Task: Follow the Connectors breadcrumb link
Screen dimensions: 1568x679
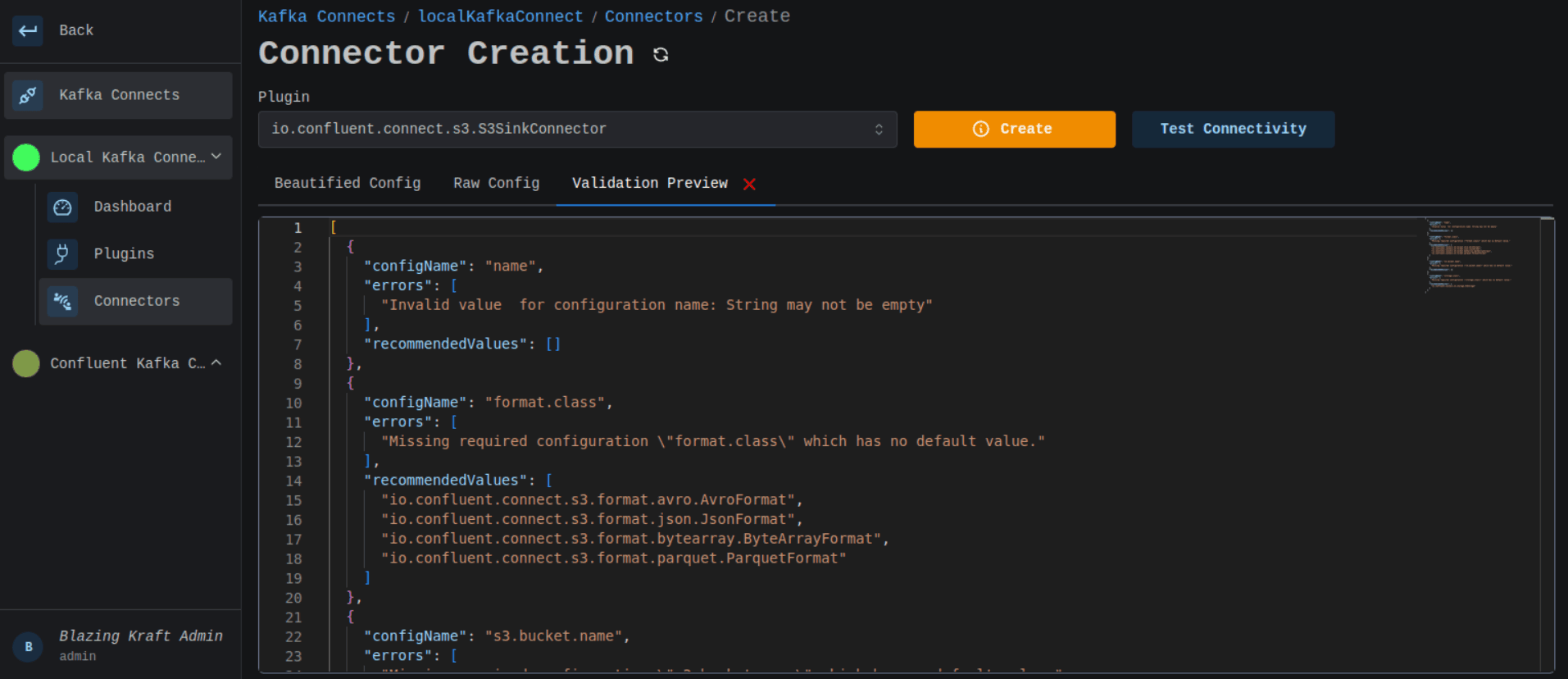Action: tap(654, 16)
